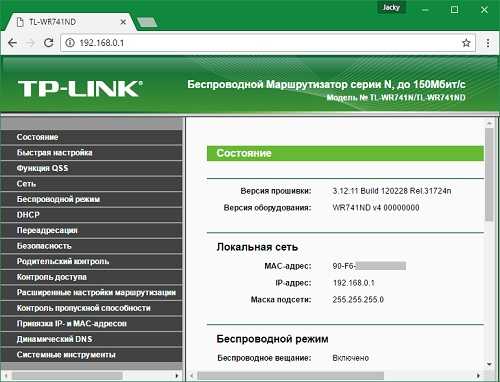Click the Jacky profile button

(391, 7)
